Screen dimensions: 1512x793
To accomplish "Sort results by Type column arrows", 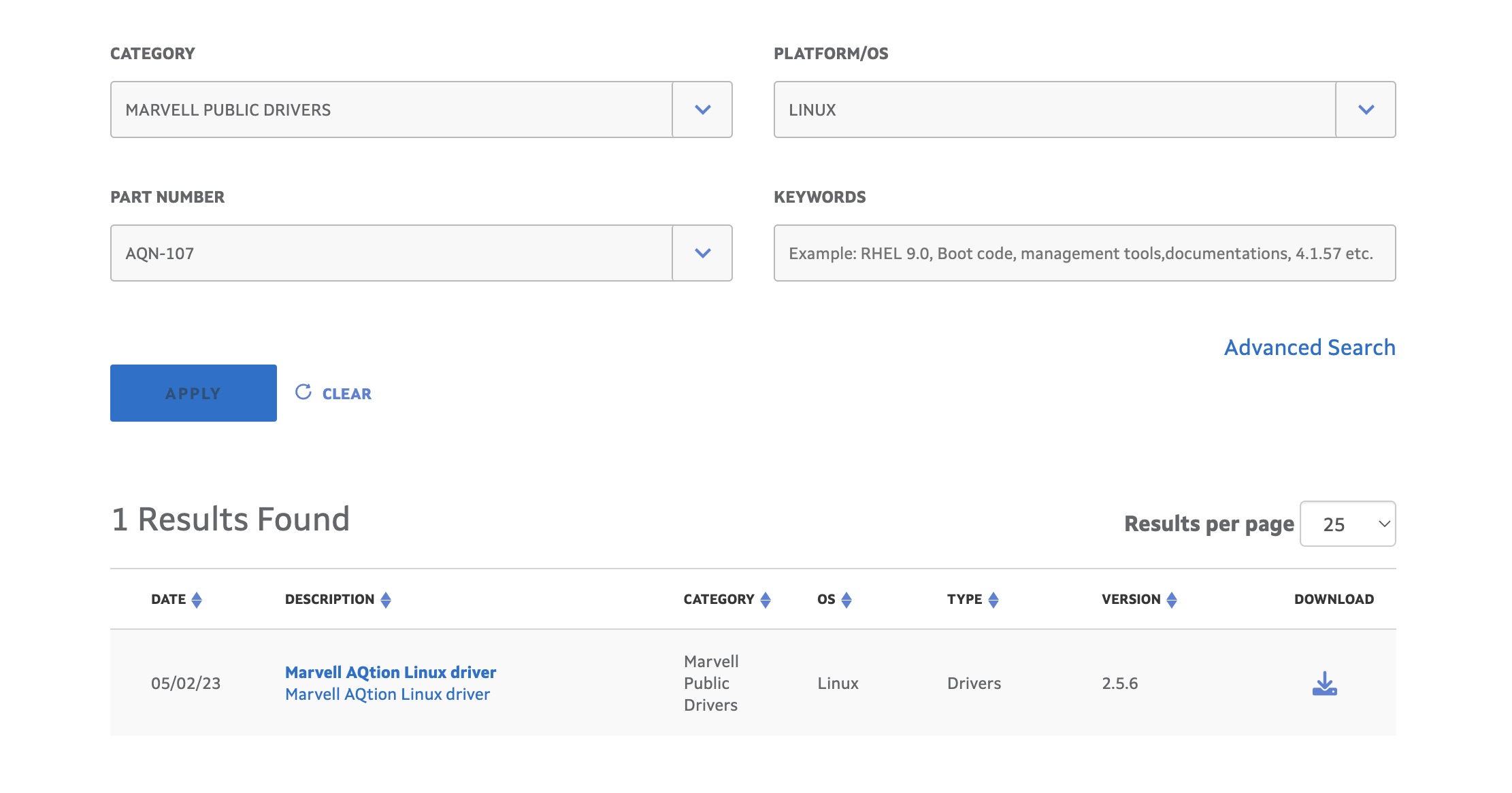I will 993,600.
